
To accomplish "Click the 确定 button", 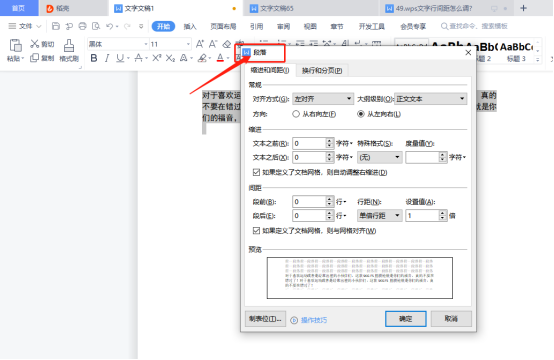I will coord(406,319).
